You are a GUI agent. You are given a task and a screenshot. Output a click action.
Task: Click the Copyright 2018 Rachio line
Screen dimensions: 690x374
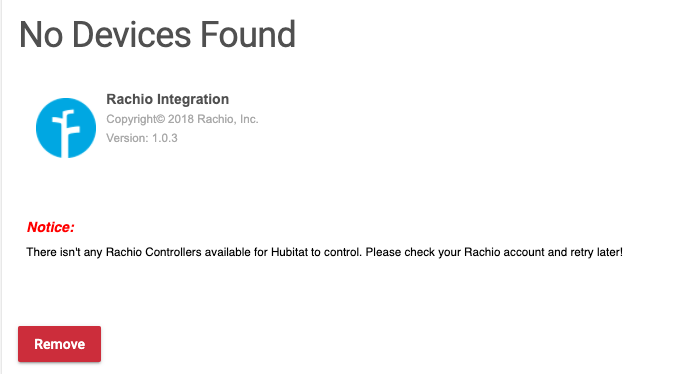click(x=182, y=119)
